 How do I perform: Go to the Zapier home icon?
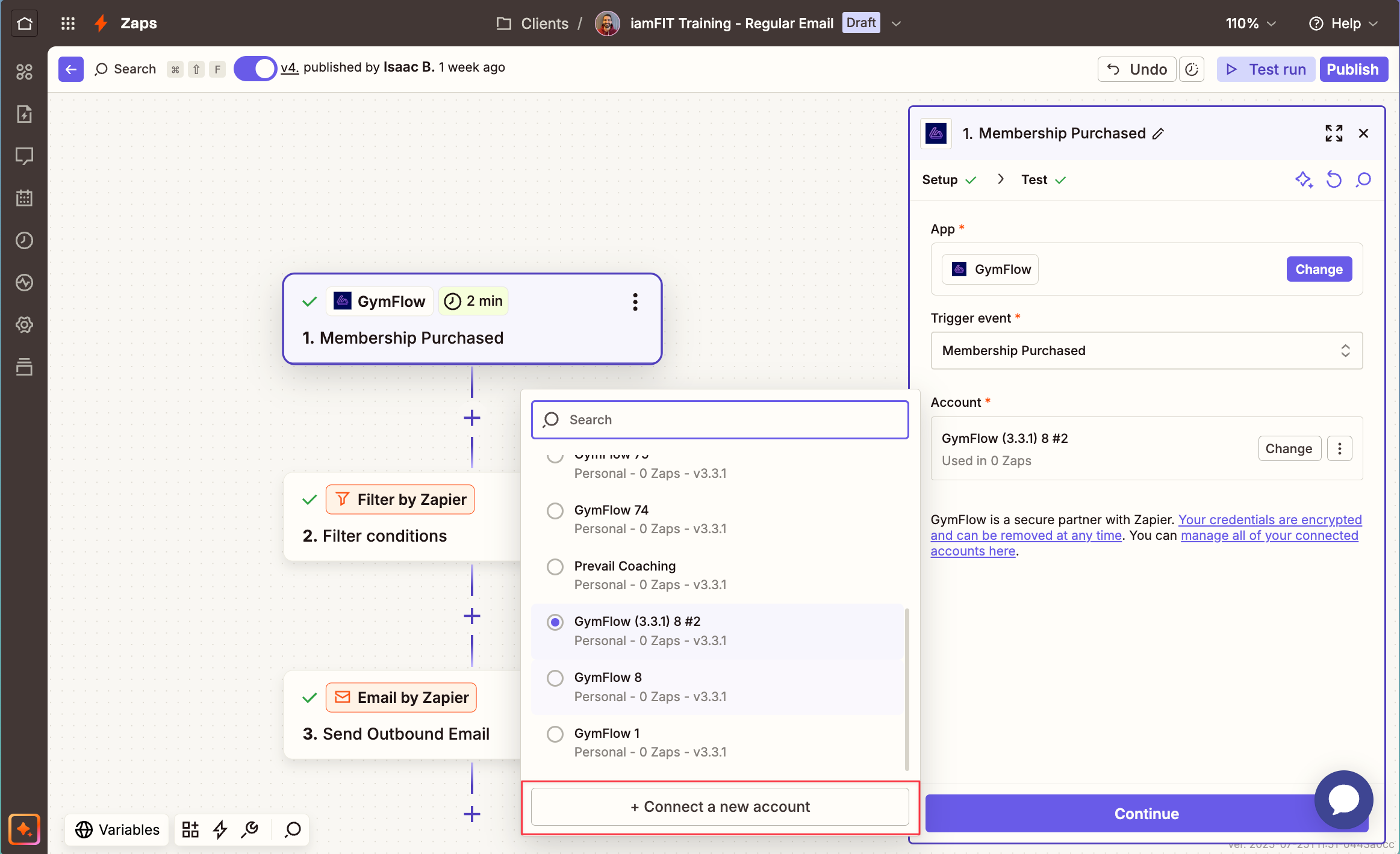point(25,23)
